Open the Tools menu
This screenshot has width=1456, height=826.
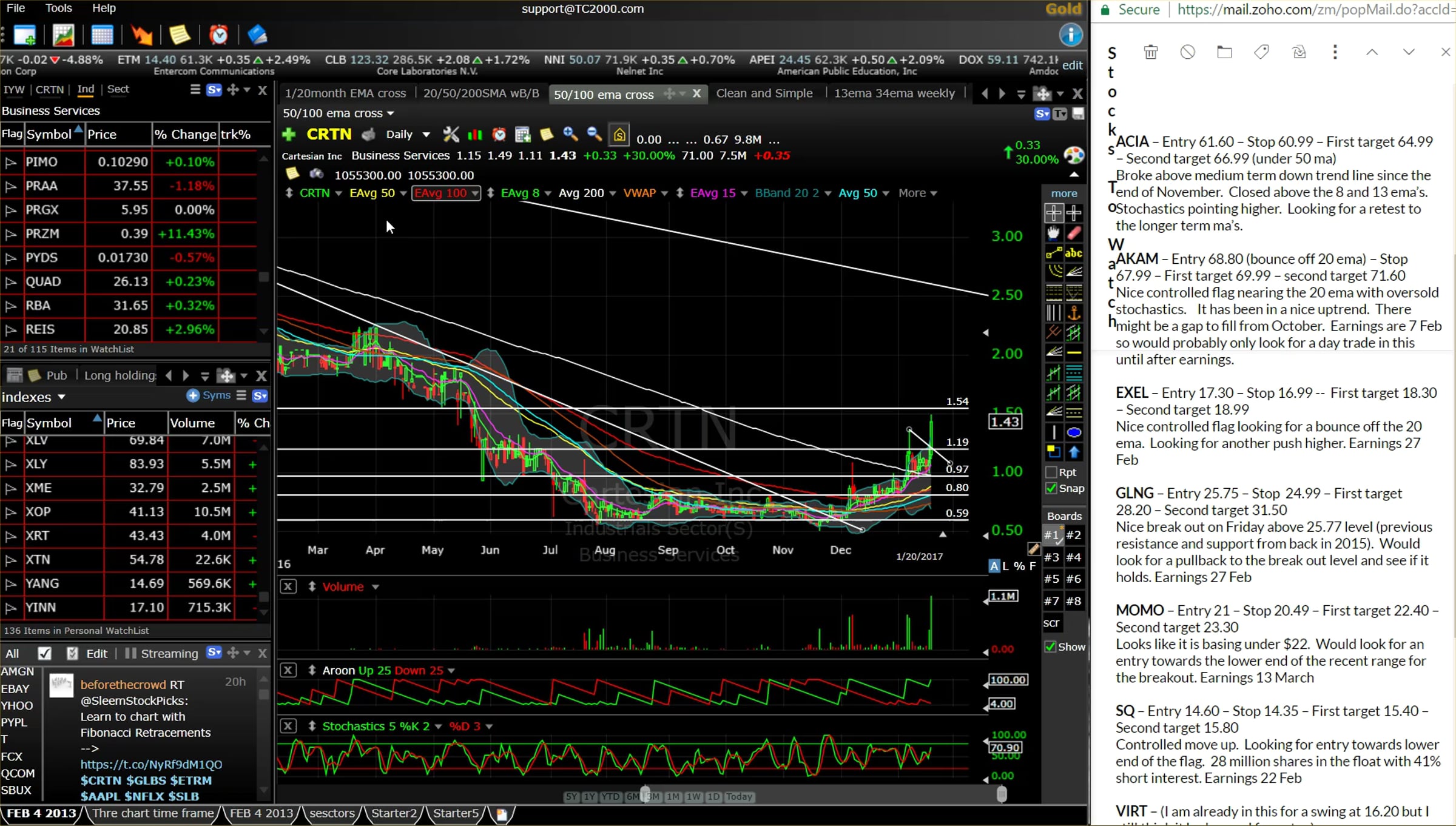click(59, 8)
